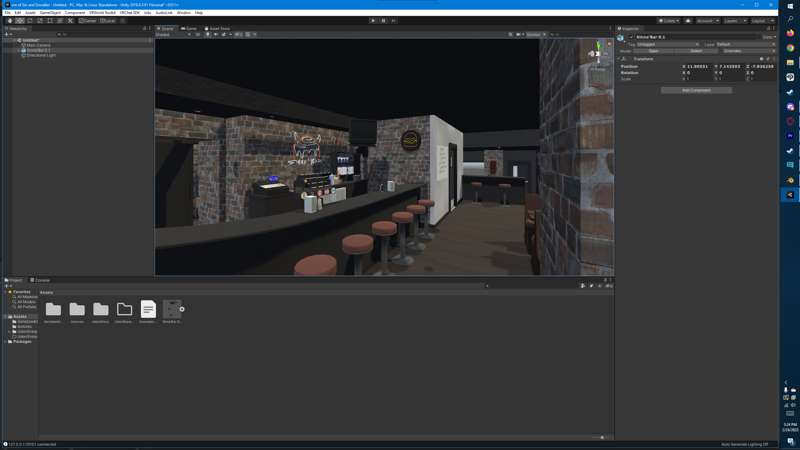This screenshot has height=450, width=800.
Task: Open the Layout dropdown in the toolbar
Action: click(x=762, y=20)
